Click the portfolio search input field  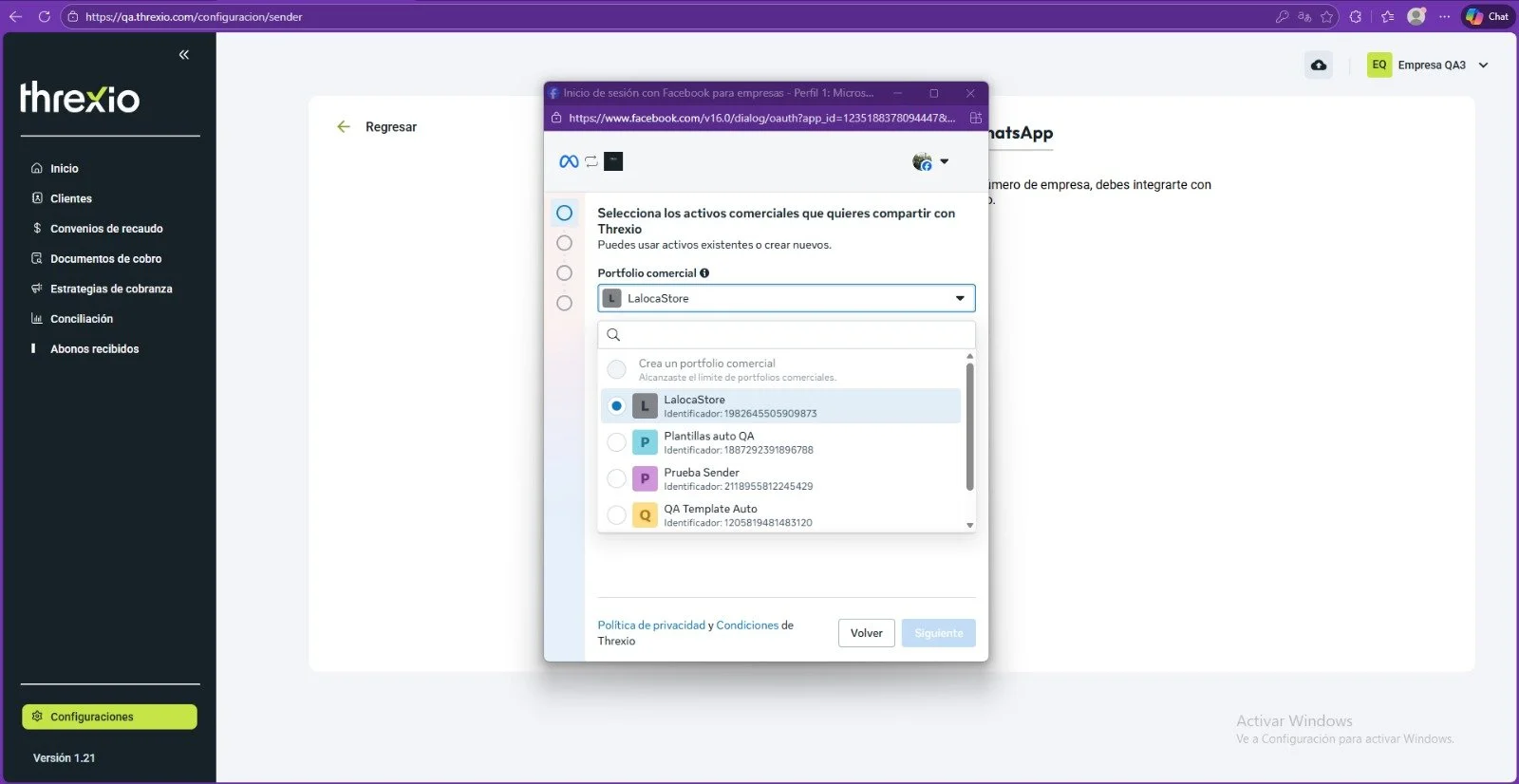click(x=786, y=334)
